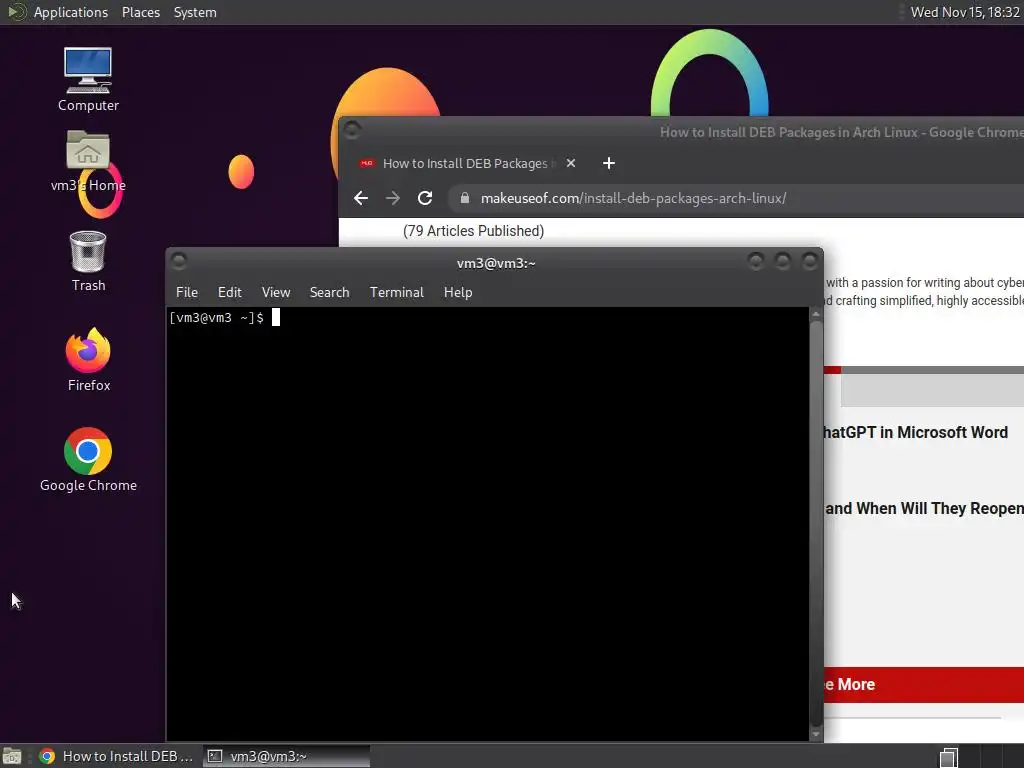The image size is (1024, 768).
Task: Open vm3's Home folder icon
Action: coord(88,161)
